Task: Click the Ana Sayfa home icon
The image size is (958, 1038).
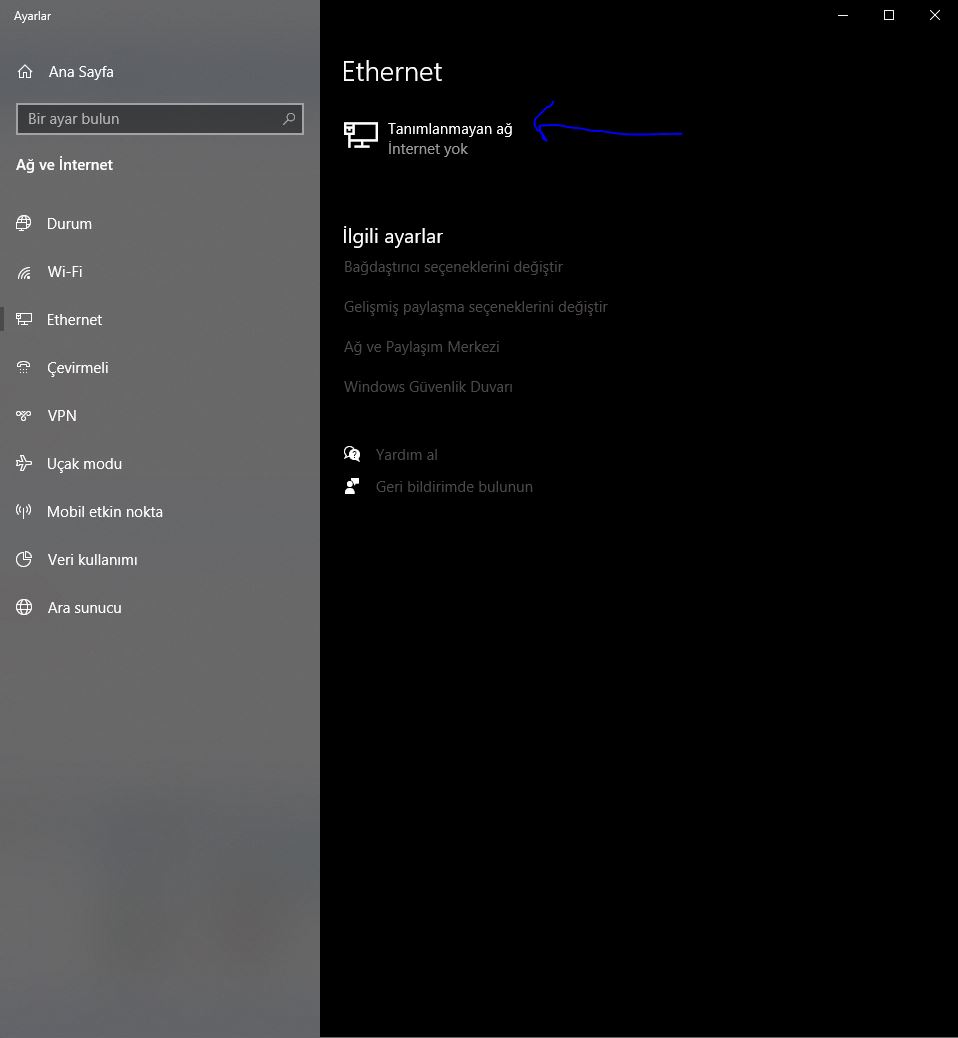Action: [x=24, y=71]
